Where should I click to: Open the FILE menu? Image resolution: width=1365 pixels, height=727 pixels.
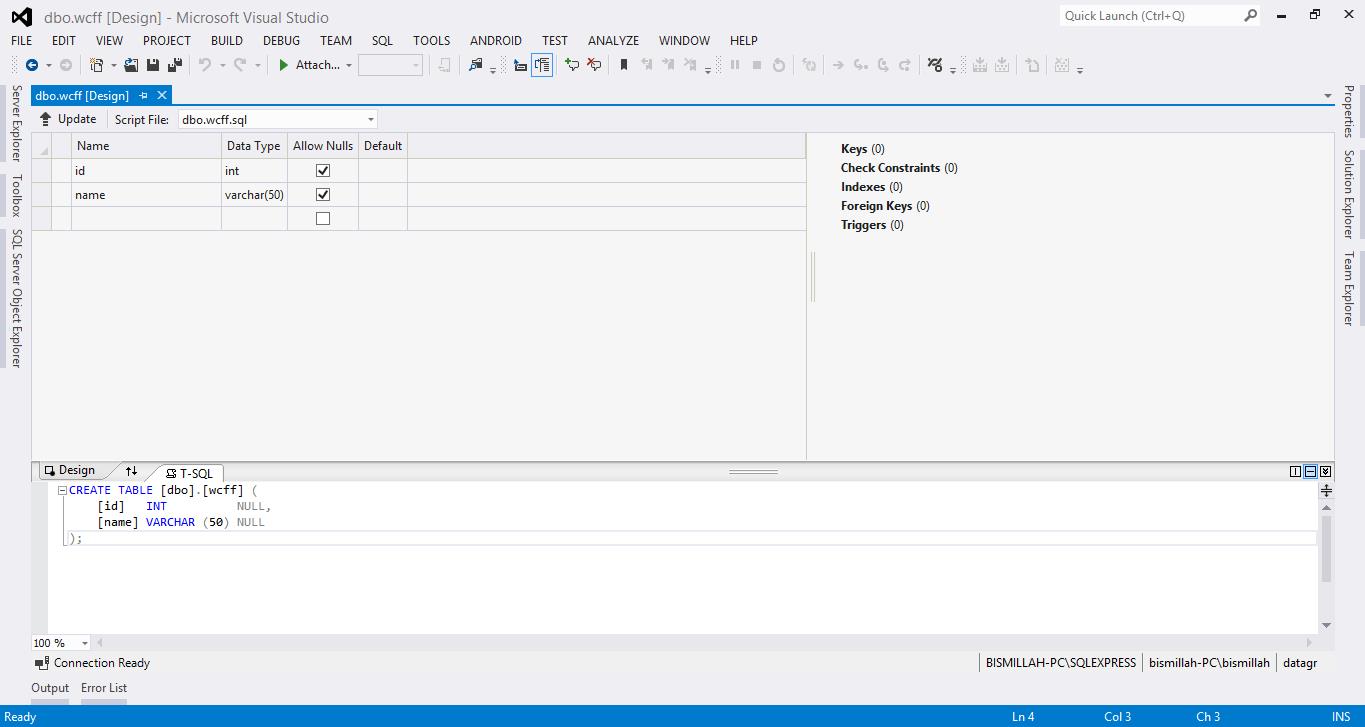click(x=21, y=40)
